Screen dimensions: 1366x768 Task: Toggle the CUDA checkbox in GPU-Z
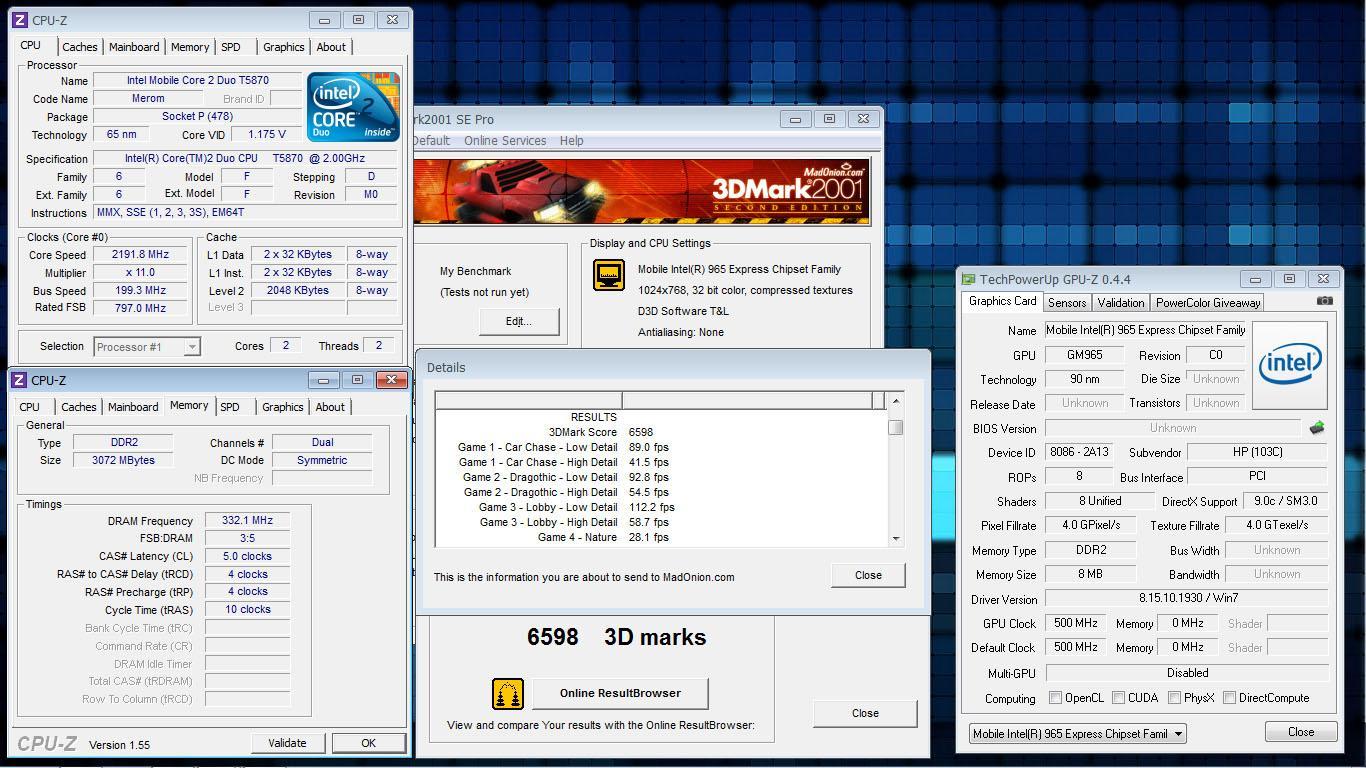coord(1118,698)
